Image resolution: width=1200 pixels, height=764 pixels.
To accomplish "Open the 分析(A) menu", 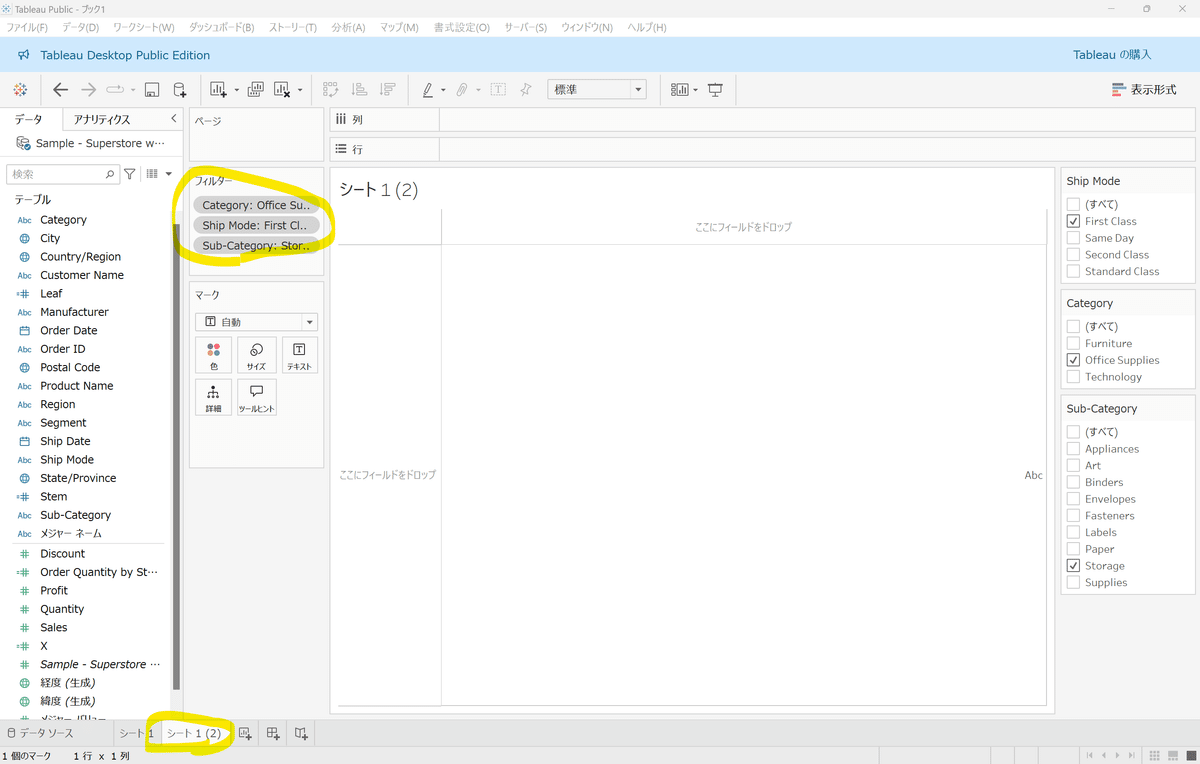I will pos(348,27).
